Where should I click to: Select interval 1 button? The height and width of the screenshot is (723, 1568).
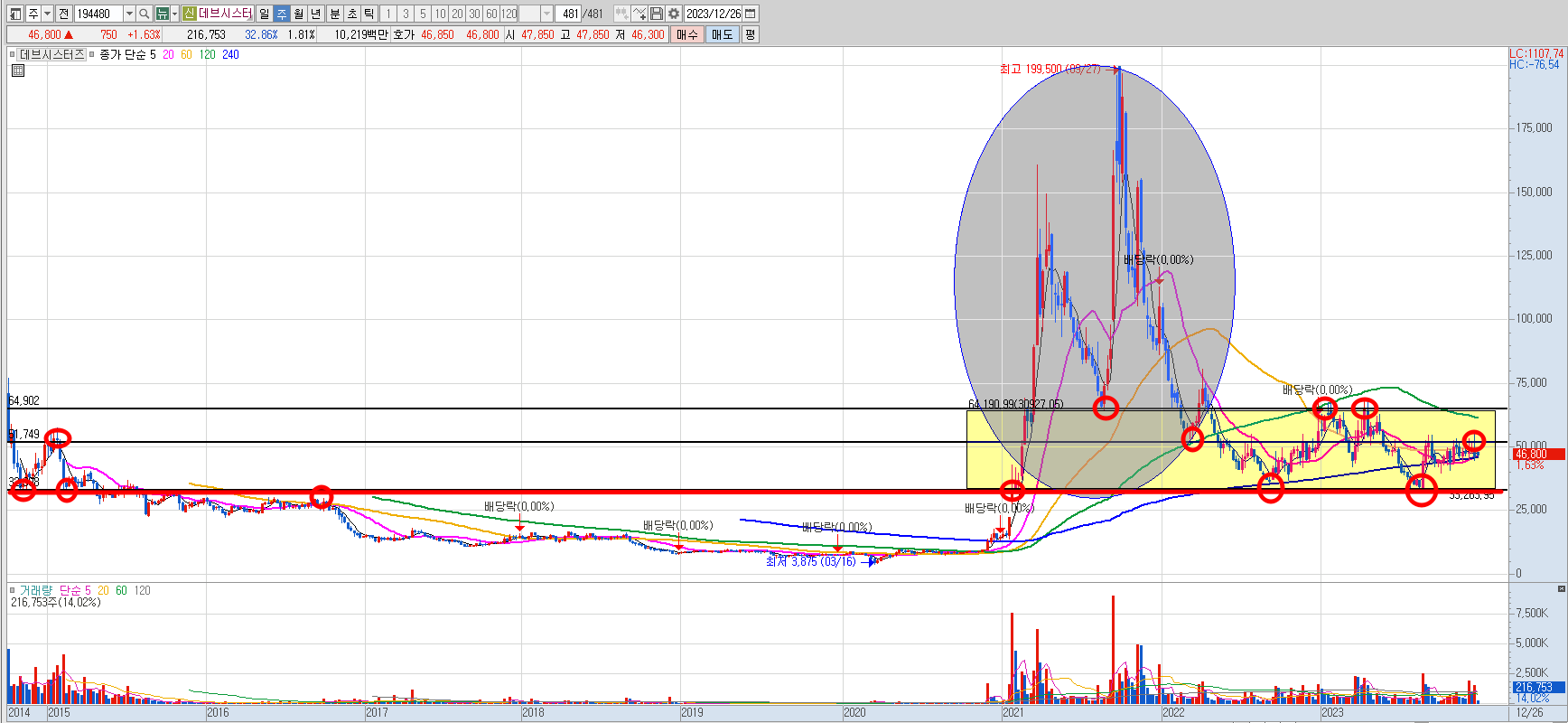click(x=388, y=14)
